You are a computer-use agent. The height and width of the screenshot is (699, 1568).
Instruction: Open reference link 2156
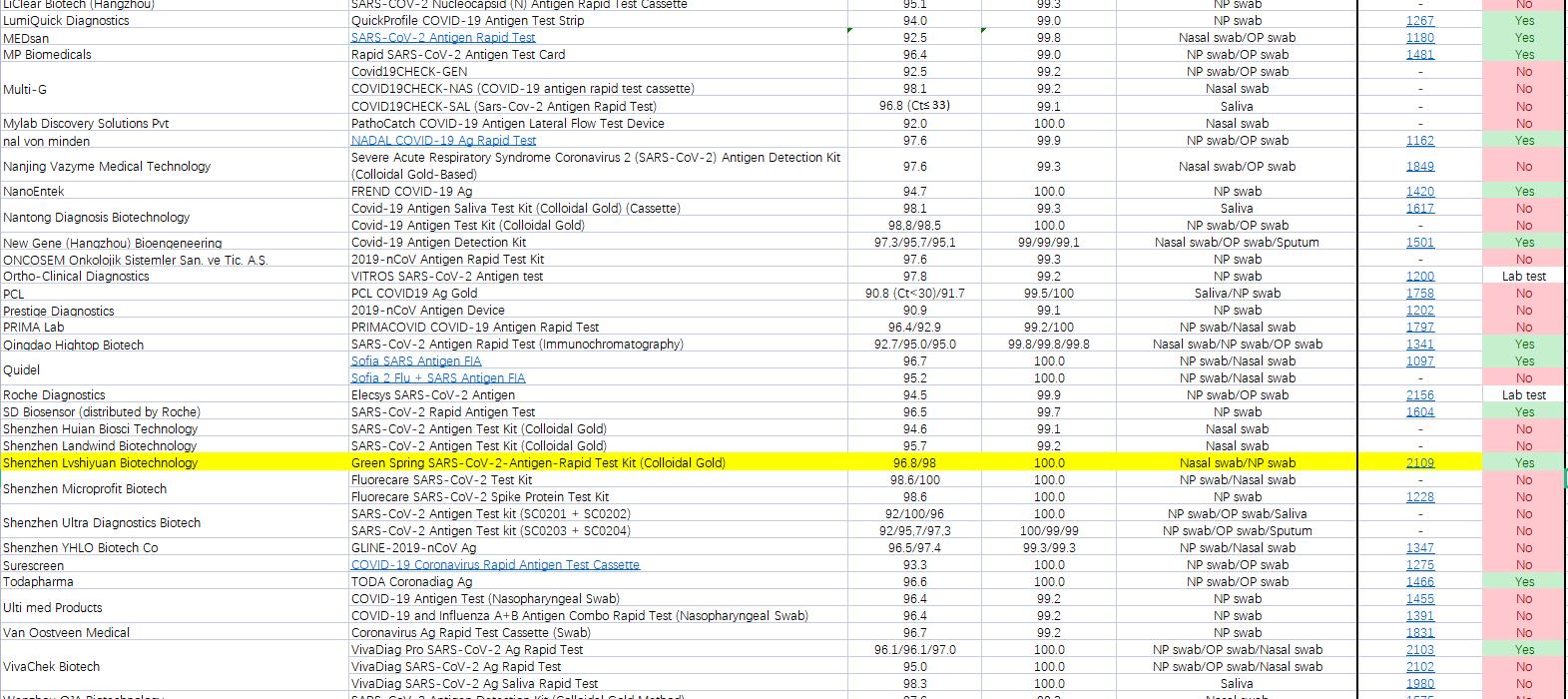click(1419, 395)
